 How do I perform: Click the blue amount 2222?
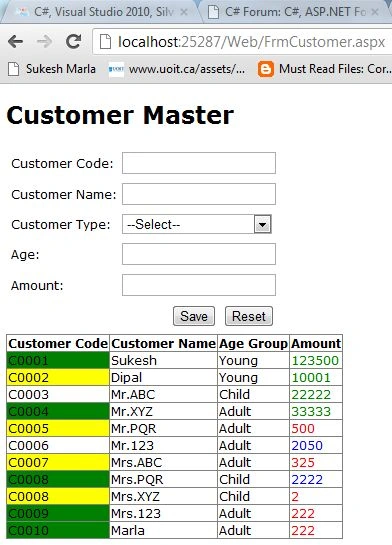(x=307, y=480)
